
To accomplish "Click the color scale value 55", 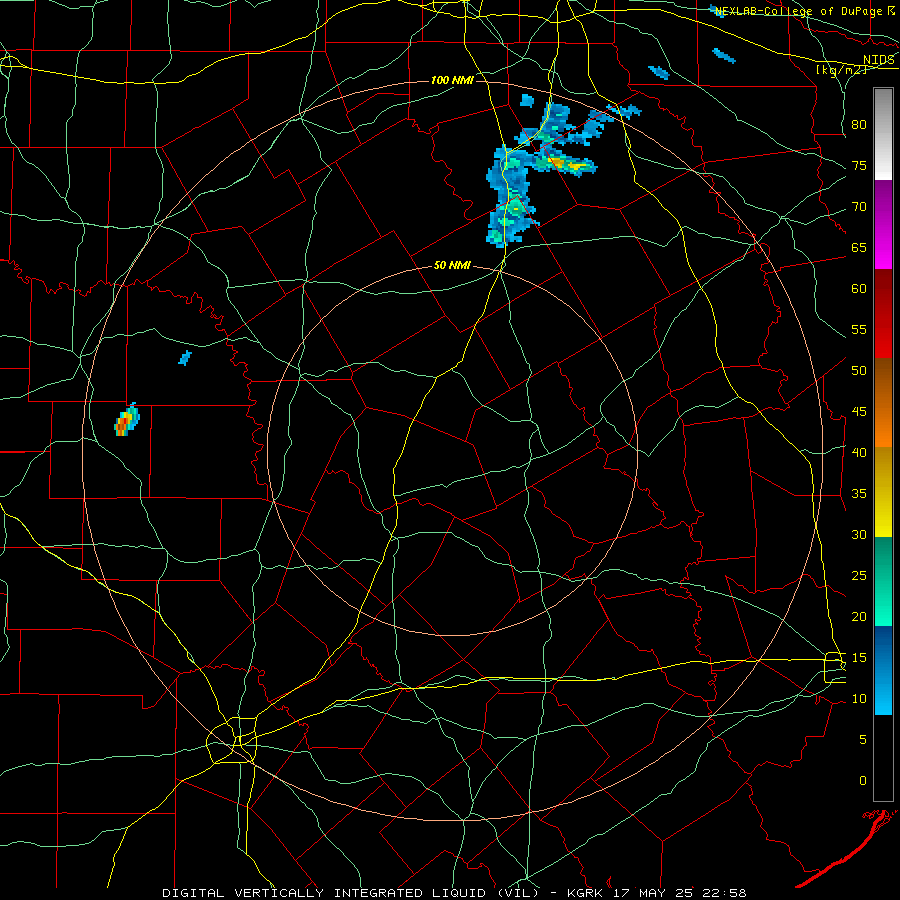I will pos(859,329).
